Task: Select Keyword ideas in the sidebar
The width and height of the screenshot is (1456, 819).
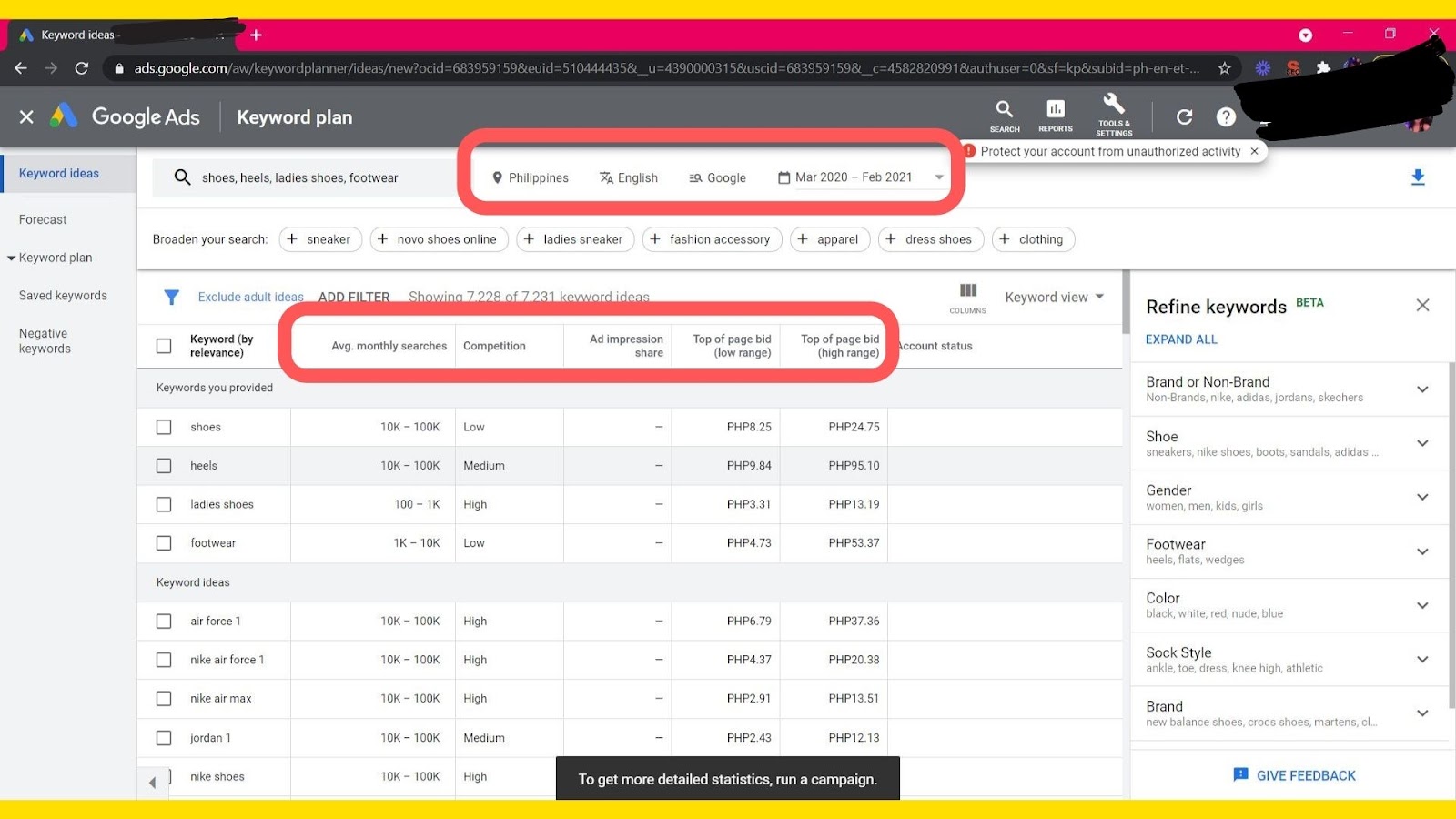Action: pos(59,174)
